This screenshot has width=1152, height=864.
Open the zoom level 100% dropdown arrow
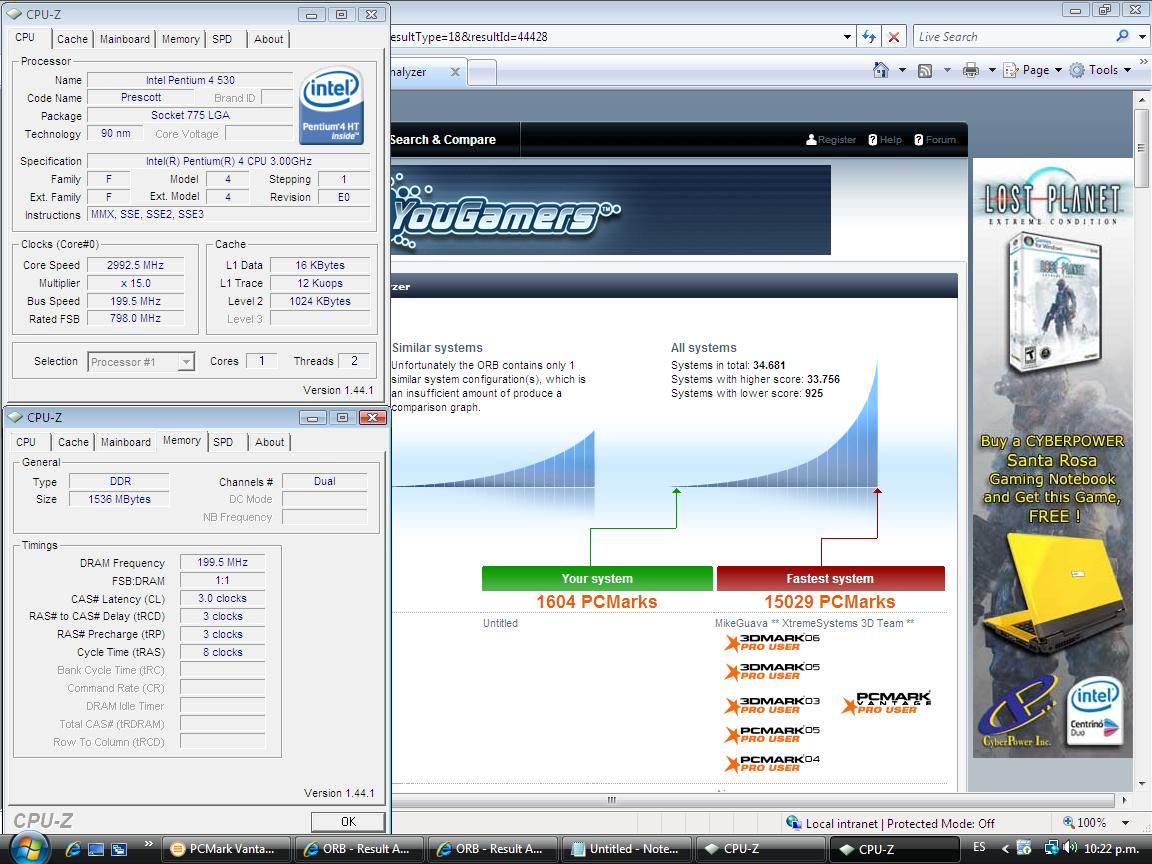pos(1125,823)
